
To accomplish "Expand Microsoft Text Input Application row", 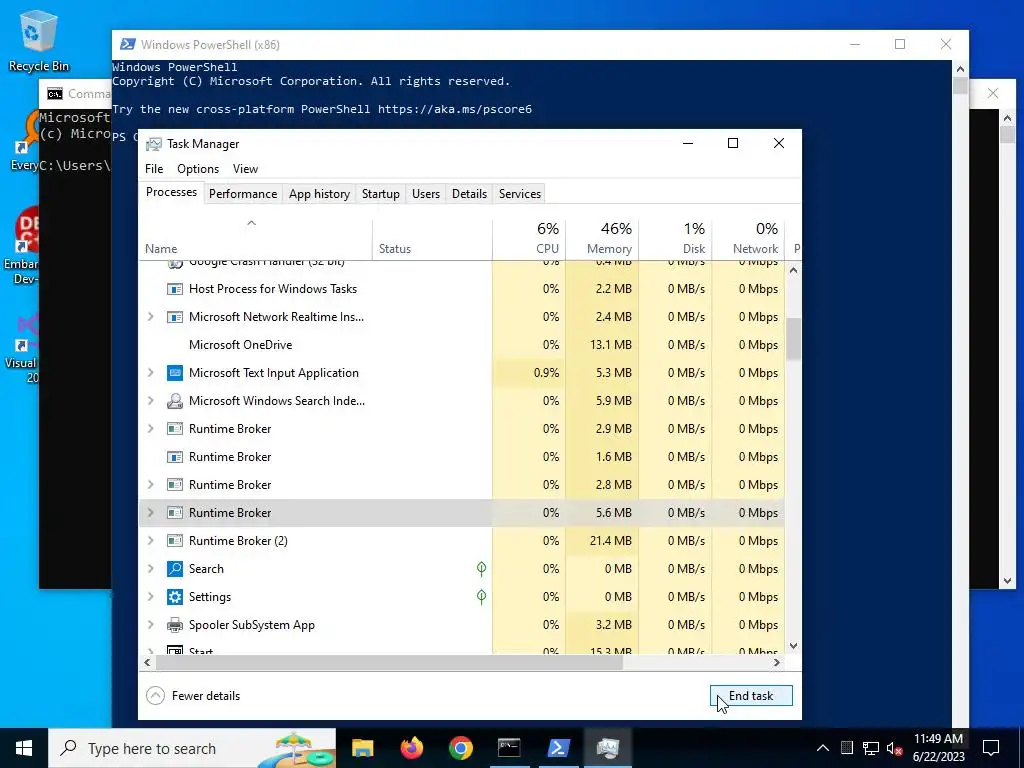I will (x=151, y=373).
